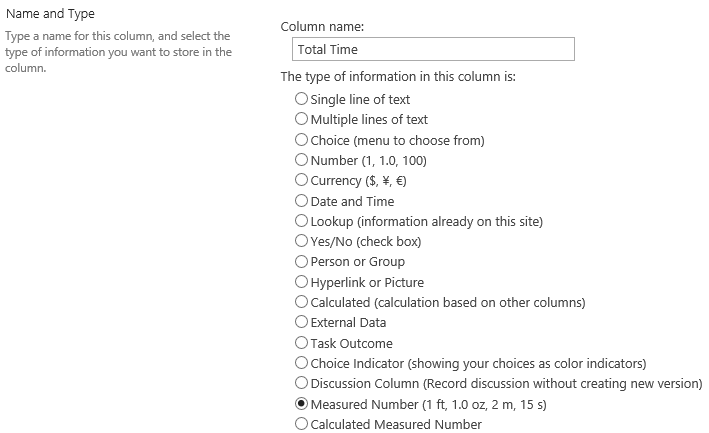
Task: Choose Choice Indicator radio option
Action: pyautogui.click(x=301, y=362)
